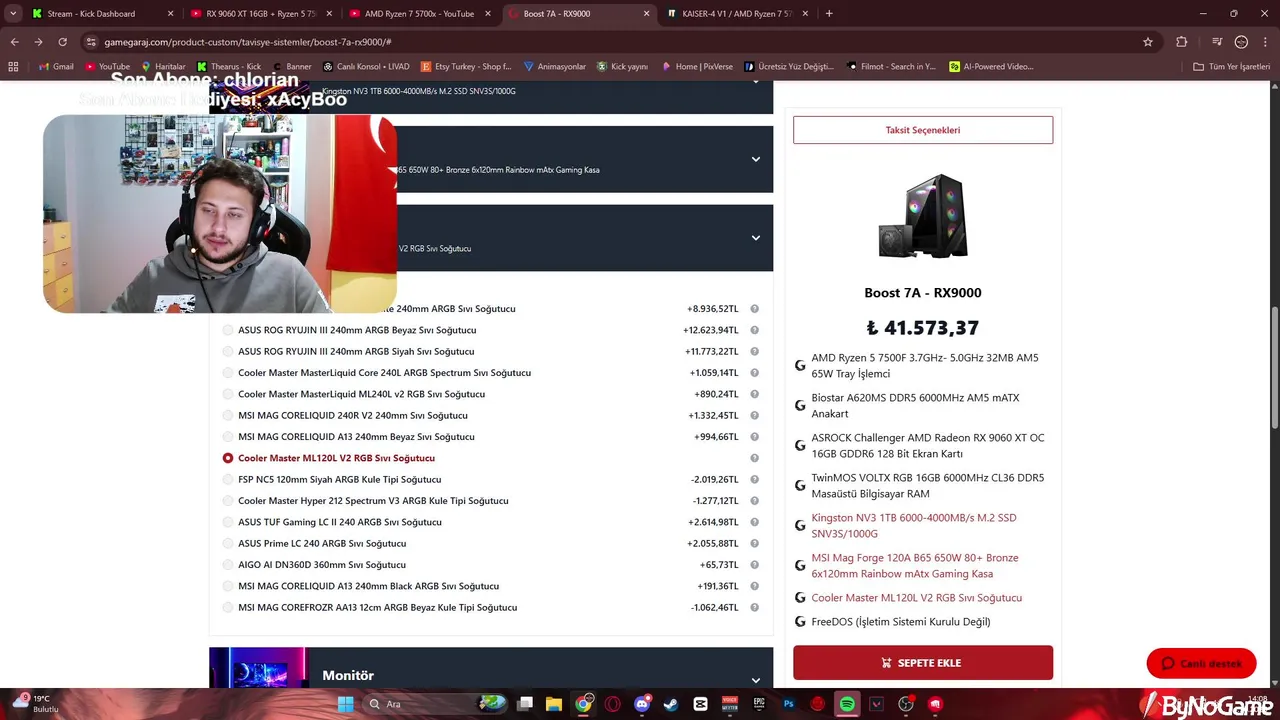Open Voicemeeter from the taskbar
The height and width of the screenshot is (720, 1280).
(x=730, y=704)
